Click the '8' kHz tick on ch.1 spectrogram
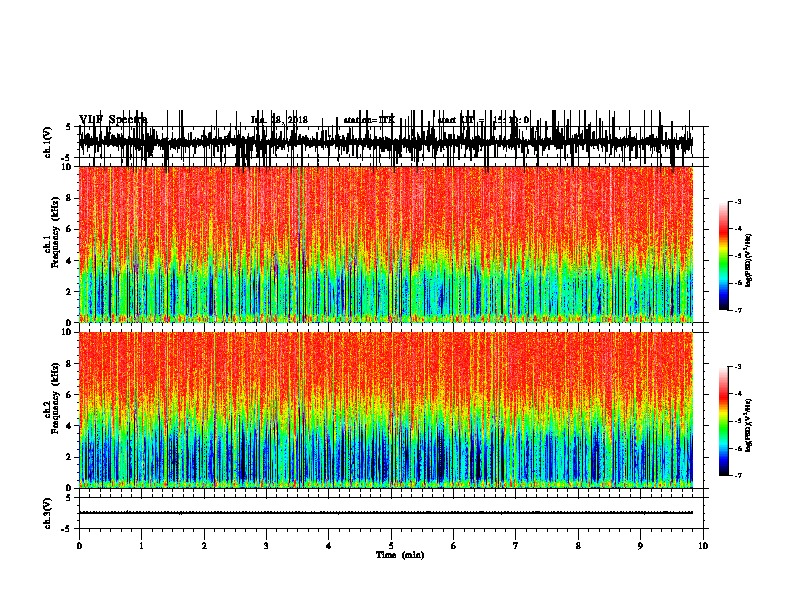This screenshot has width=792, height=612. pos(69,198)
